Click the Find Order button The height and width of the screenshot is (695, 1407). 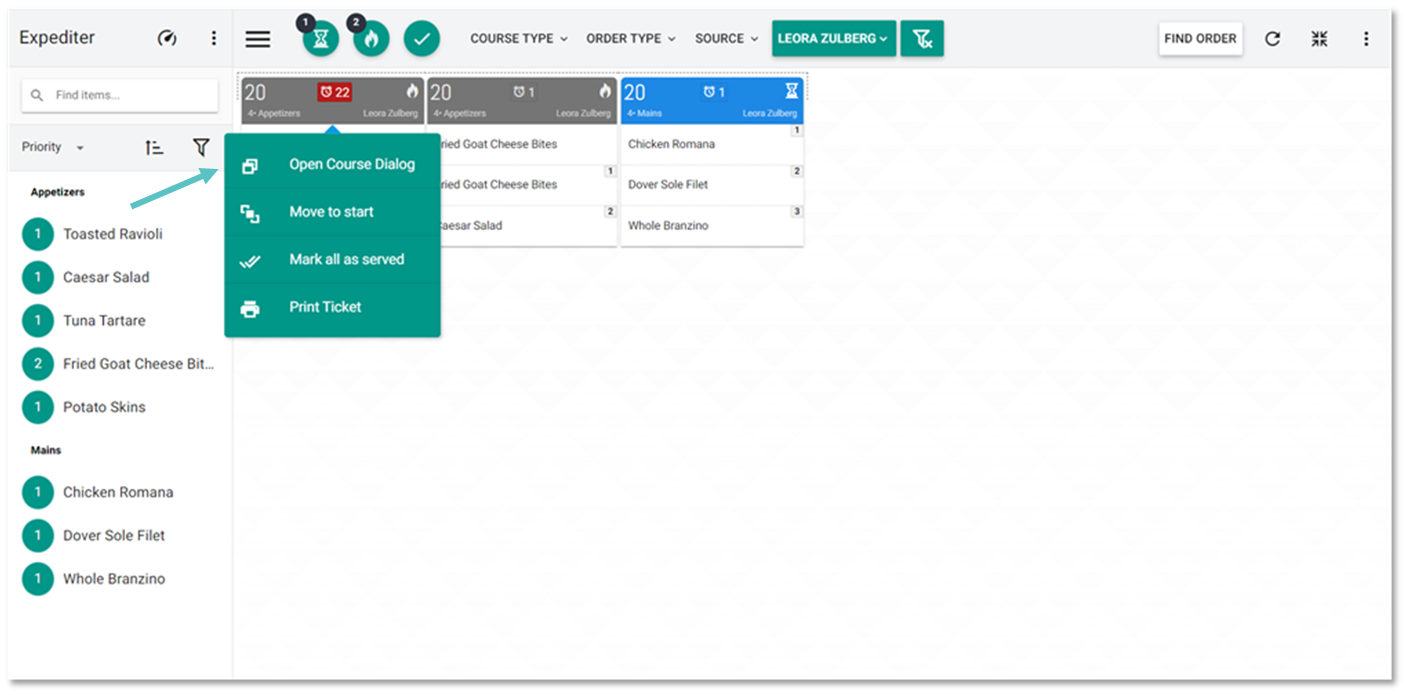[x=1201, y=39]
